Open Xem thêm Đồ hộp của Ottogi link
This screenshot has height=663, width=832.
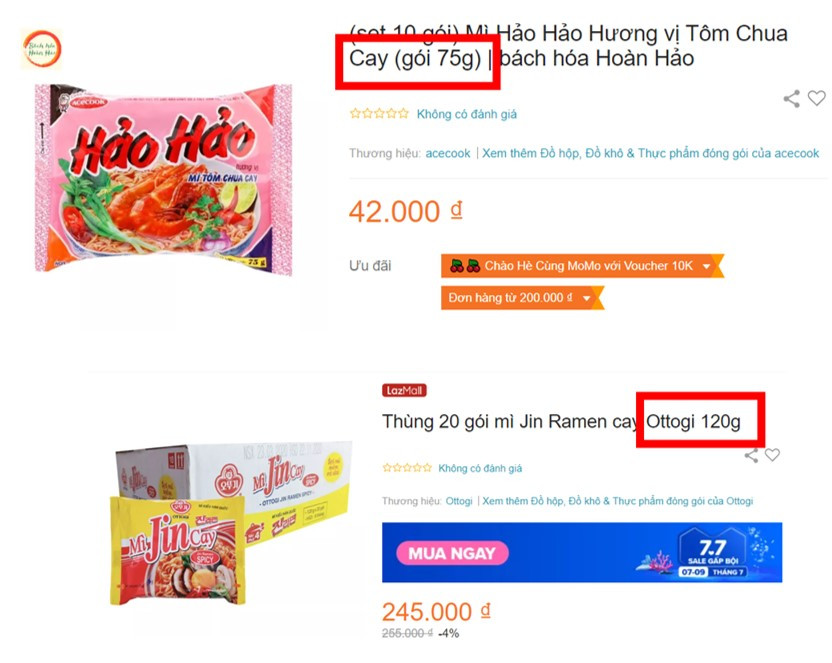(x=618, y=501)
